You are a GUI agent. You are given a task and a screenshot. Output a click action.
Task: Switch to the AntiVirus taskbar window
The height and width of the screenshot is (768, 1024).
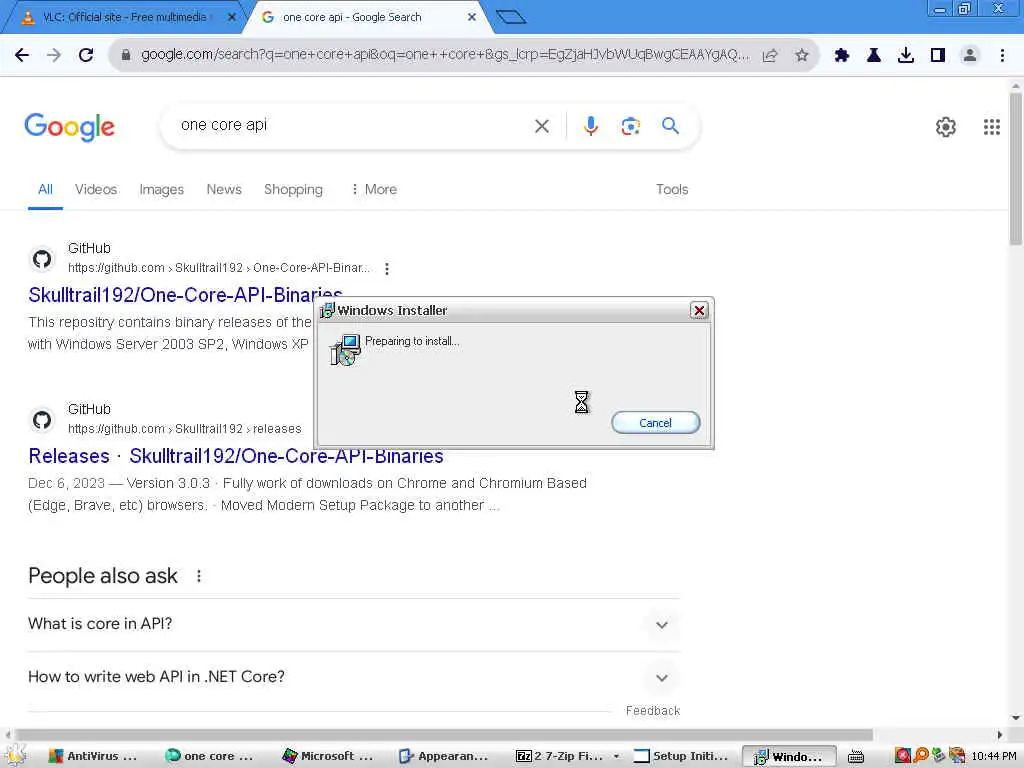coord(93,756)
